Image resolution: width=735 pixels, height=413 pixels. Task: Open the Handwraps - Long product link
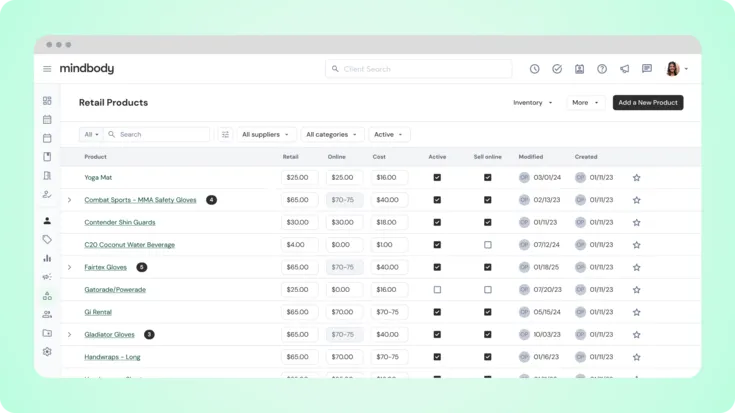pyautogui.click(x=112, y=357)
